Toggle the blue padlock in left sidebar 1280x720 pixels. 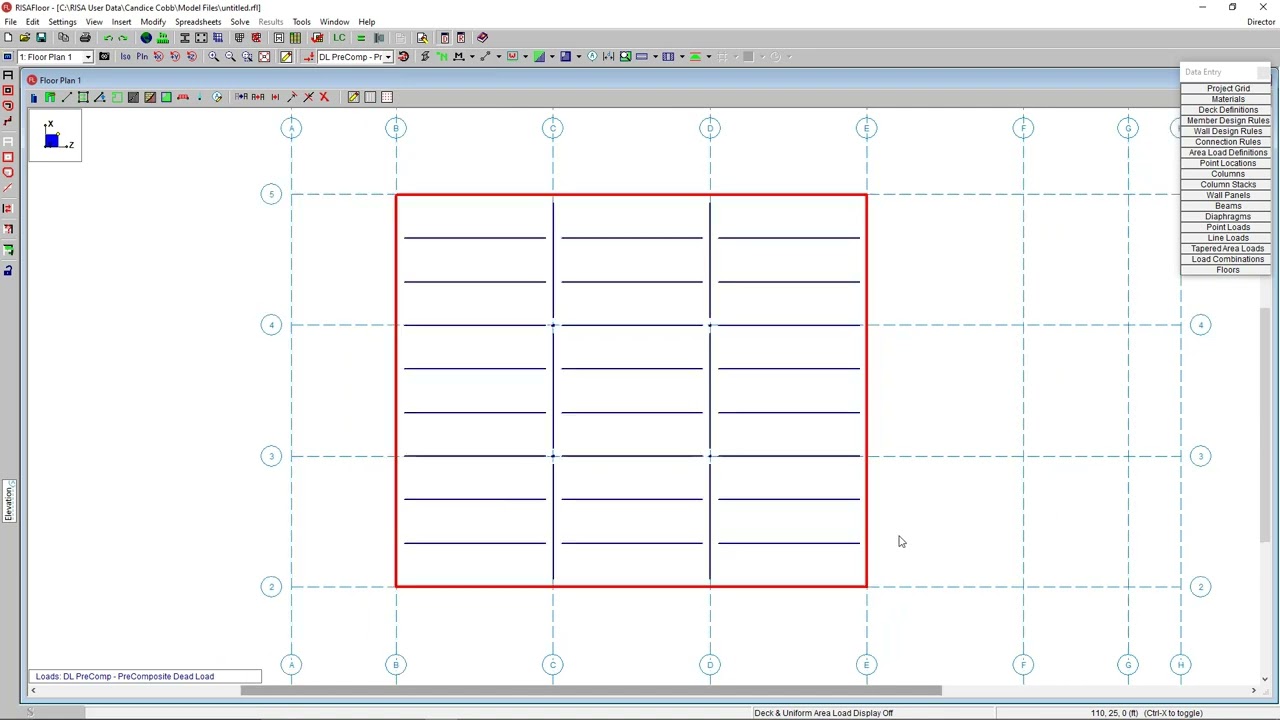pos(8,270)
